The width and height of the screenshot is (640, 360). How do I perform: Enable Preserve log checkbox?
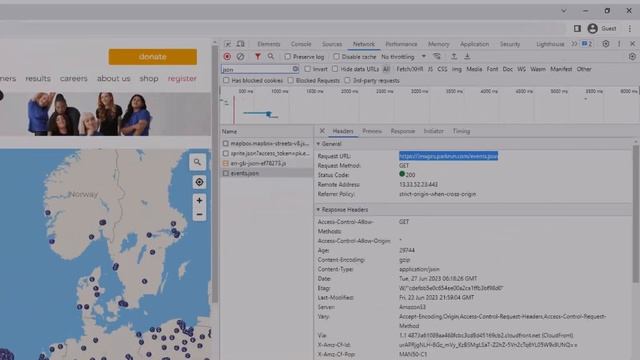click(x=288, y=57)
